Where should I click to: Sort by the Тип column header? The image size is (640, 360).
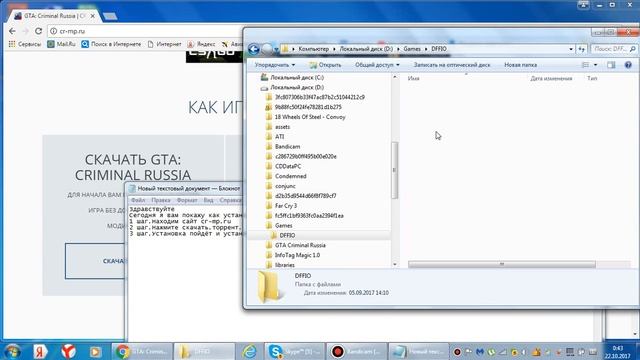coord(592,78)
